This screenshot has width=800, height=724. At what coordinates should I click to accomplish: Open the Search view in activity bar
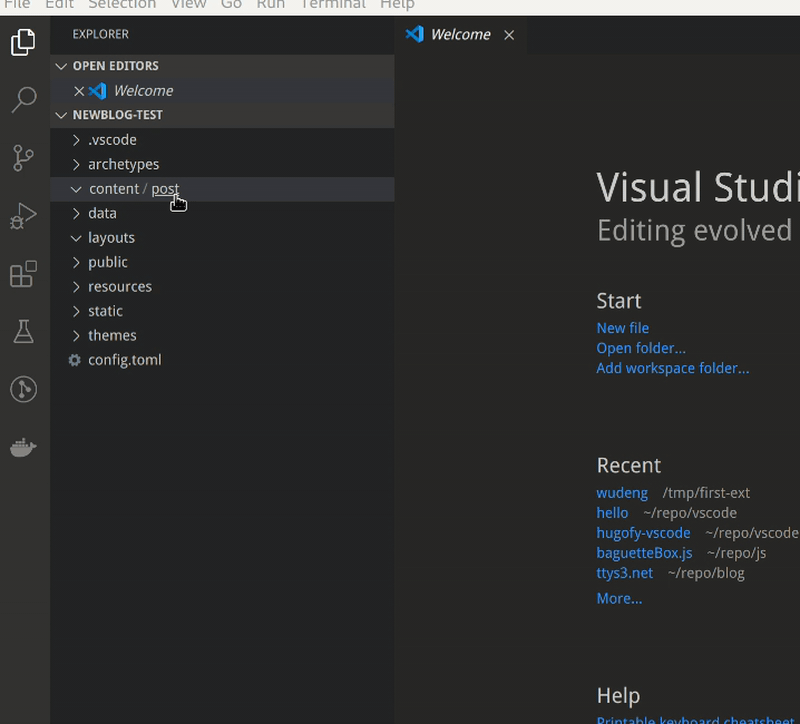click(23, 99)
